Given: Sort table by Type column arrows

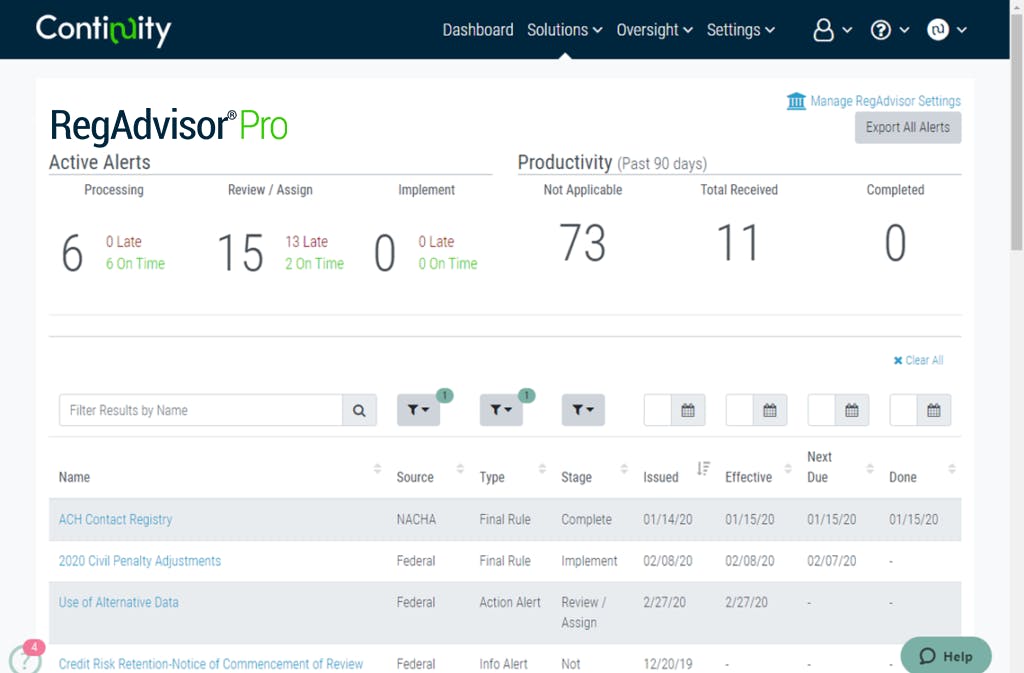Looking at the screenshot, I should coord(542,469).
